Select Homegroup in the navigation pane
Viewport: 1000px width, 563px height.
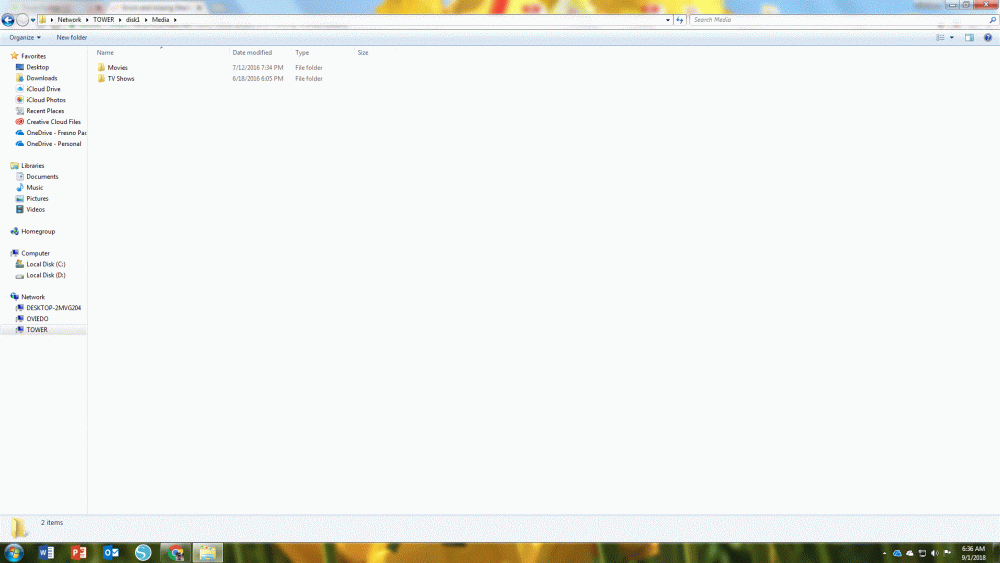pos(38,231)
